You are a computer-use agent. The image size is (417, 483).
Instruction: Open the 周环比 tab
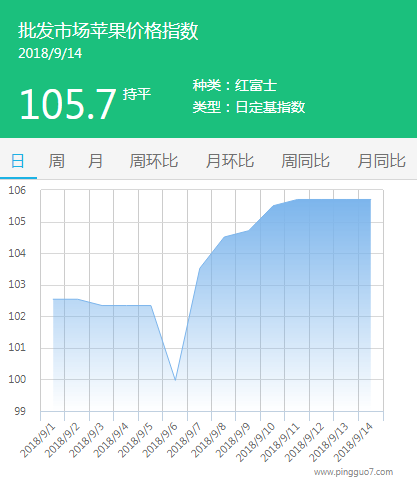click(154, 161)
